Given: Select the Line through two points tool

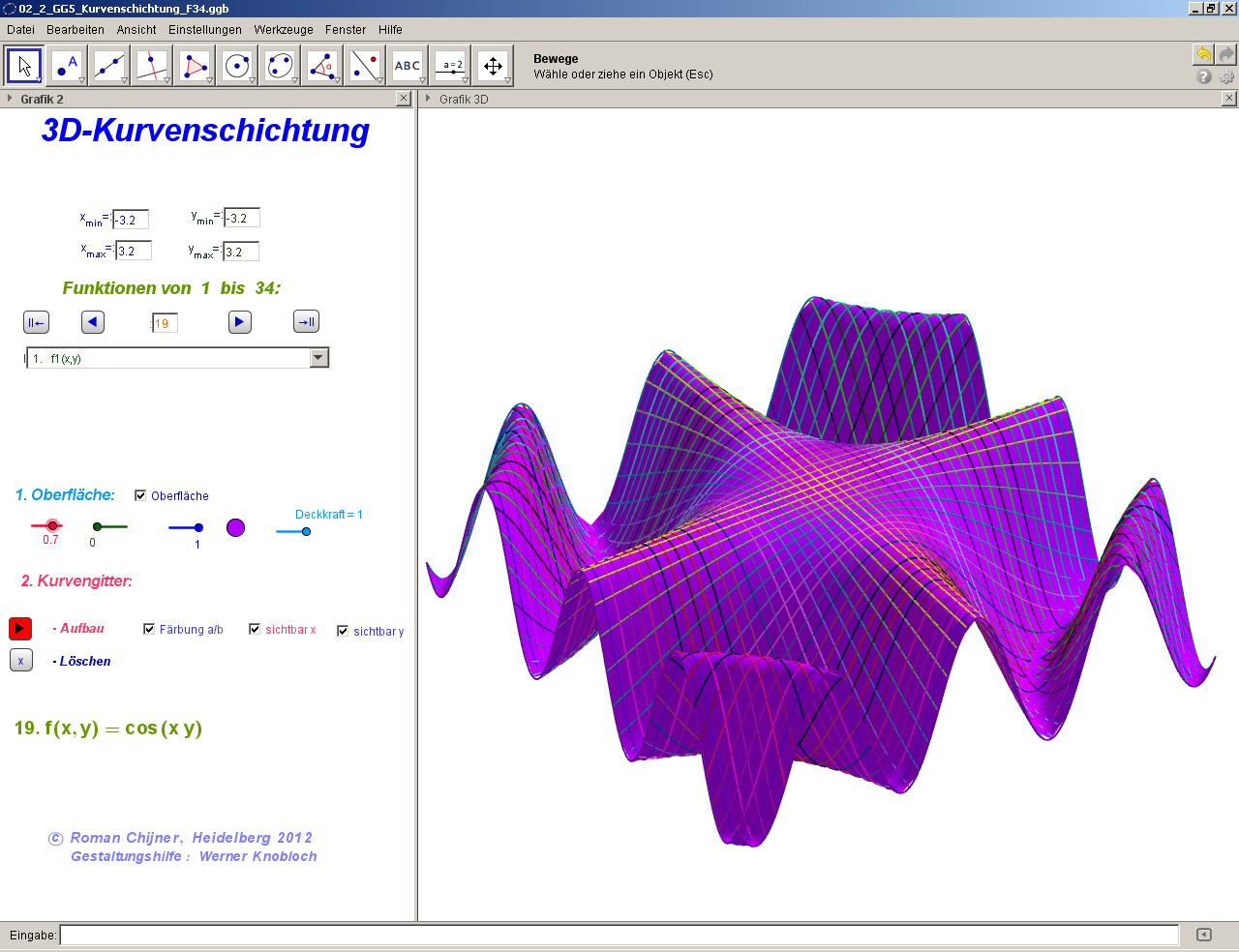Looking at the screenshot, I should coord(109,66).
